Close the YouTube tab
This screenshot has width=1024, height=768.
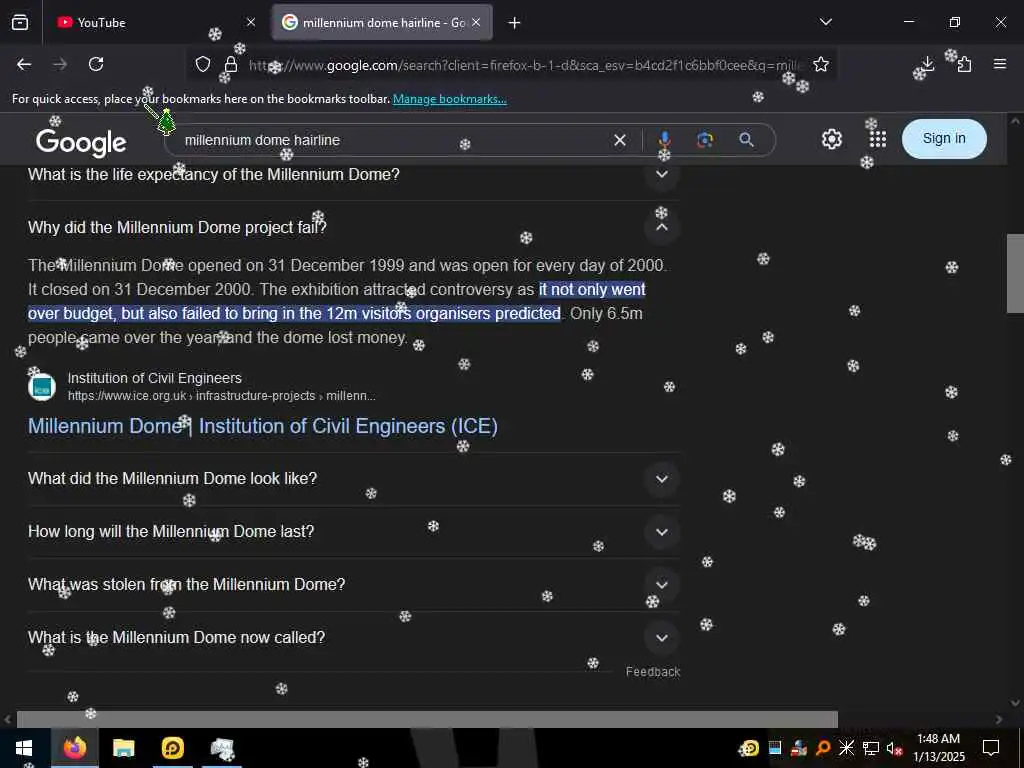click(251, 23)
